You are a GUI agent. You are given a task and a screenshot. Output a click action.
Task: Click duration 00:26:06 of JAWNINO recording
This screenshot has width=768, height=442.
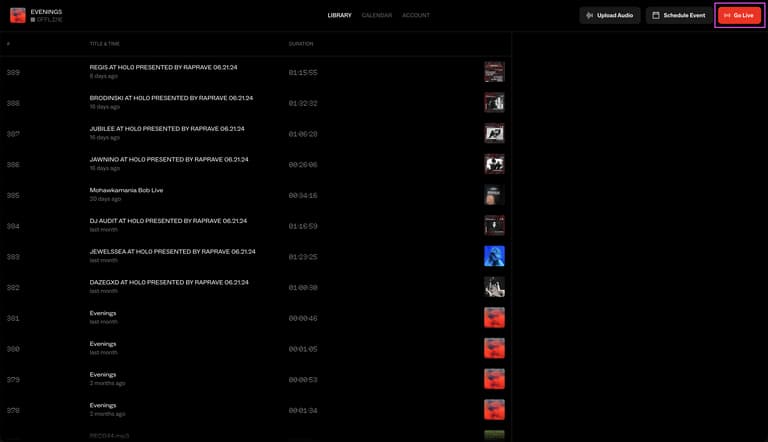pyautogui.click(x=303, y=165)
